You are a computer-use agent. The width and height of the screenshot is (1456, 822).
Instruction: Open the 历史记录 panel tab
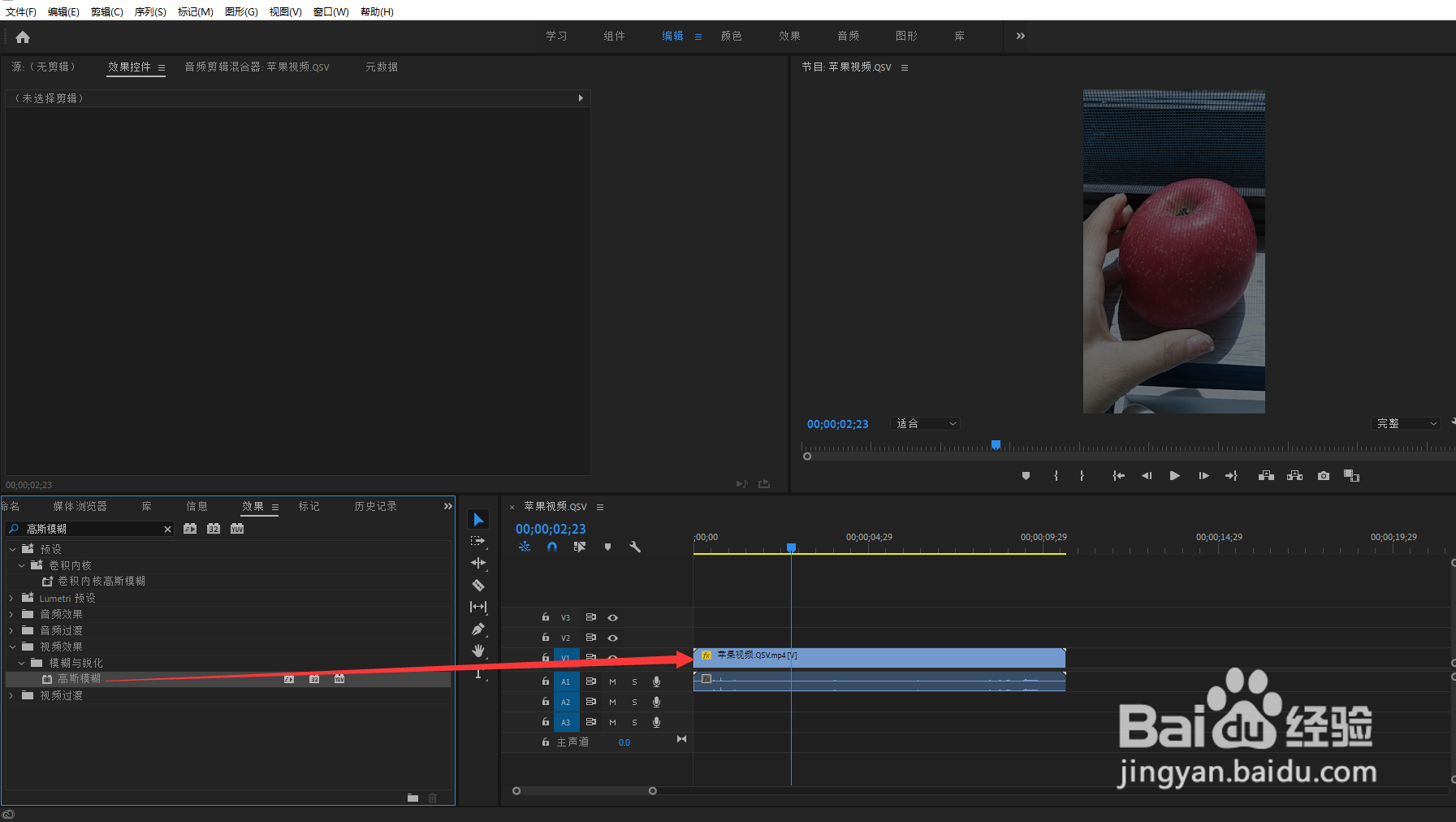point(375,506)
